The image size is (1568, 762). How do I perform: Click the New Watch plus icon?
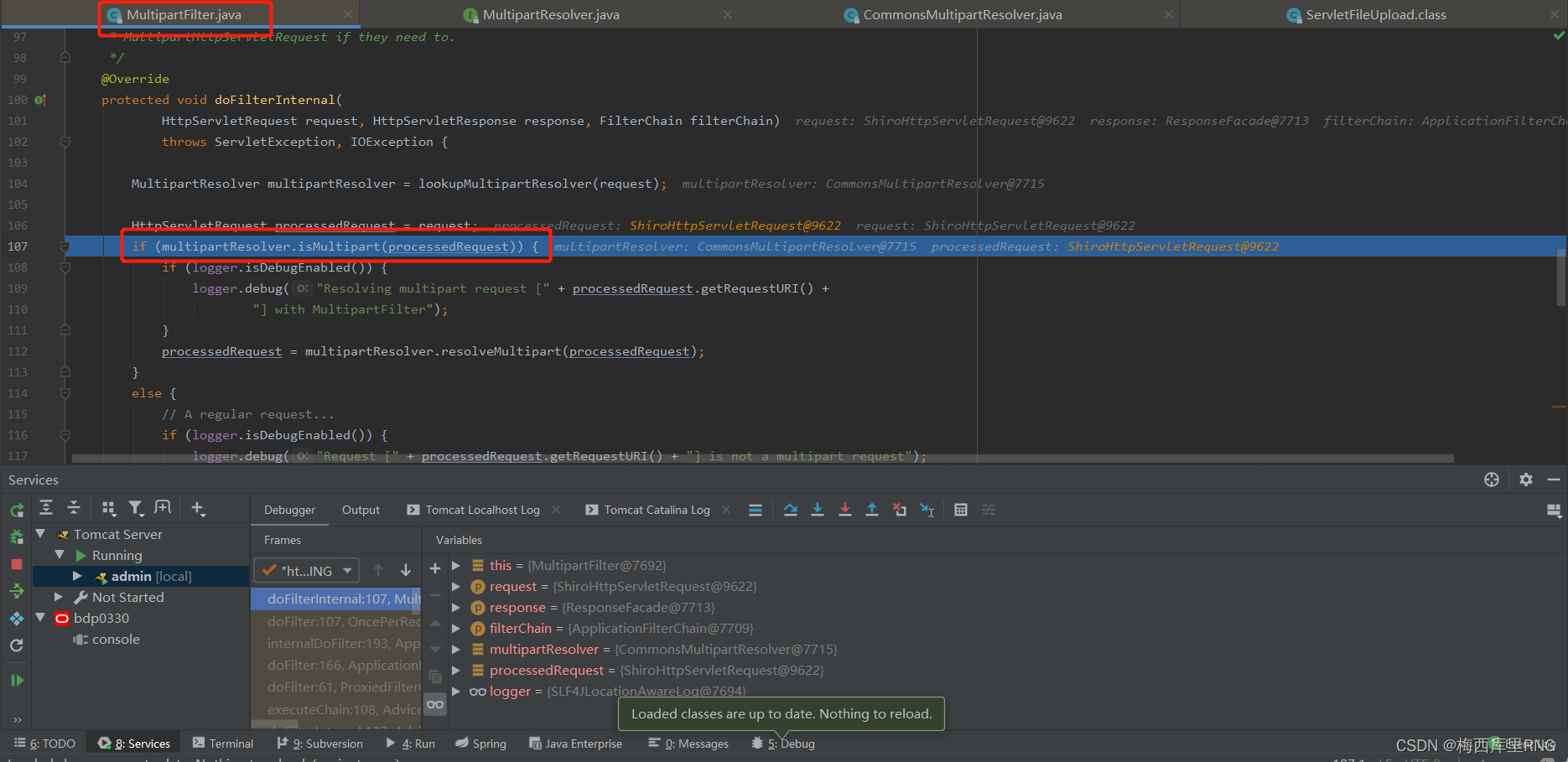tap(435, 568)
